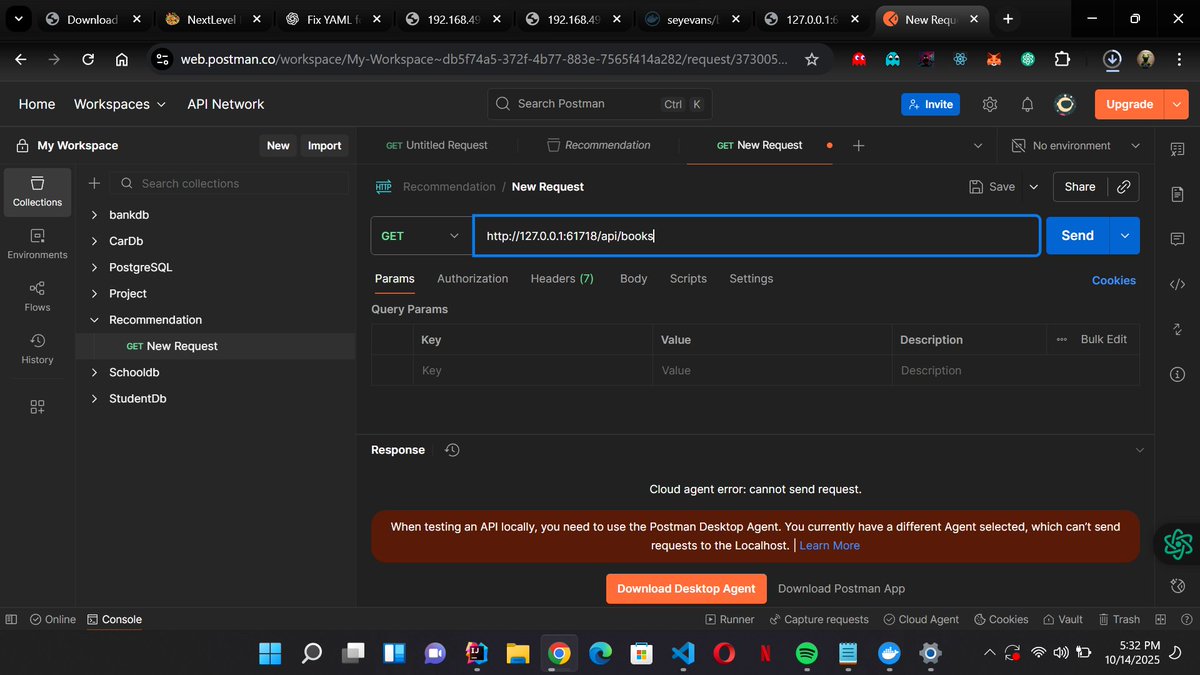This screenshot has width=1200, height=675.
Task: Open Vault in status bar
Action: click(1063, 619)
